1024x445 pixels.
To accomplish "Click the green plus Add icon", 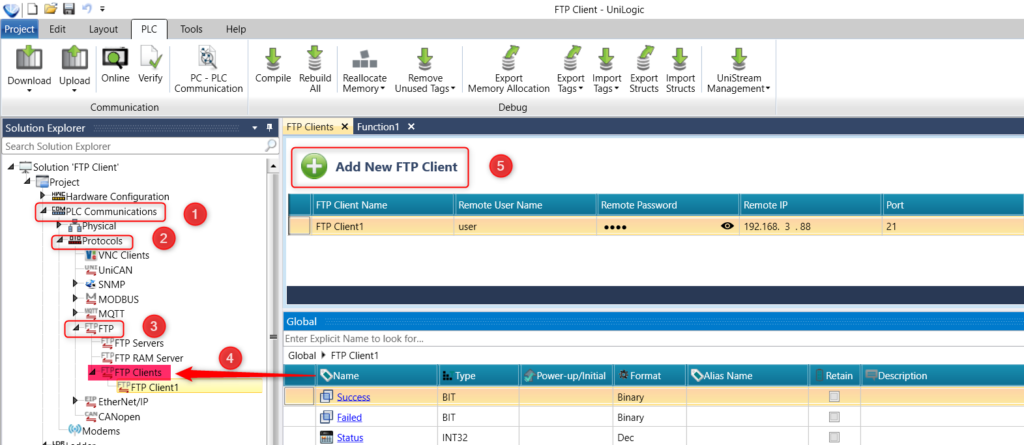I will point(314,166).
